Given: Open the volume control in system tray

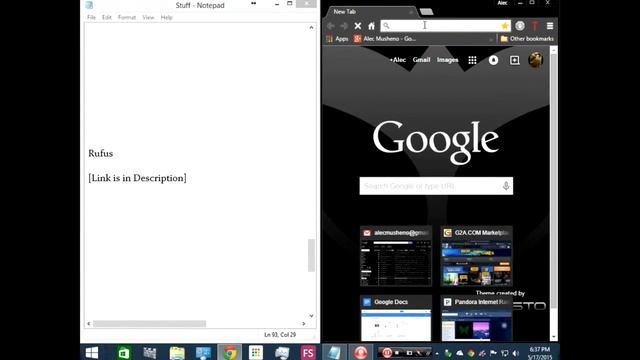Looking at the screenshot, I should pos(516,353).
